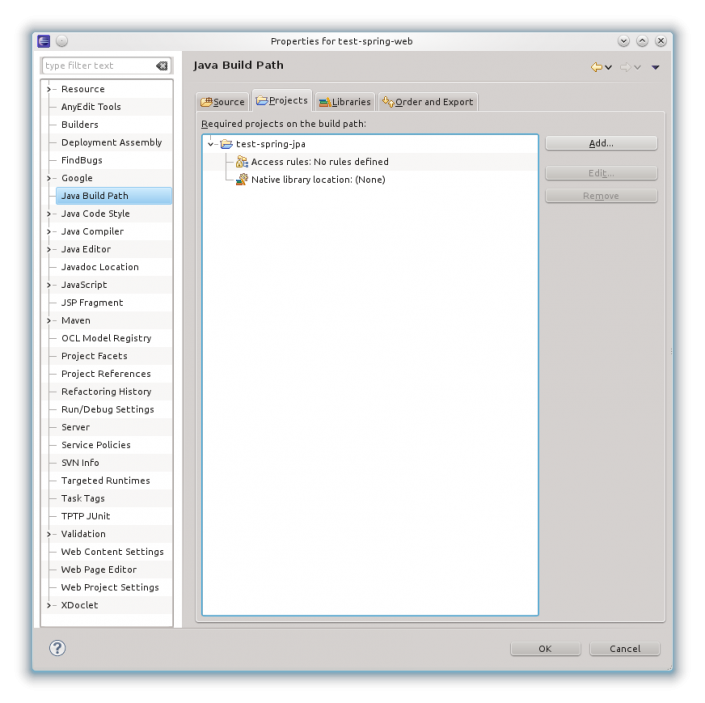The height and width of the screenshot is (703, 705).
Task: Open the back history dropdown arrow
Action: click(x=608, y=67)
